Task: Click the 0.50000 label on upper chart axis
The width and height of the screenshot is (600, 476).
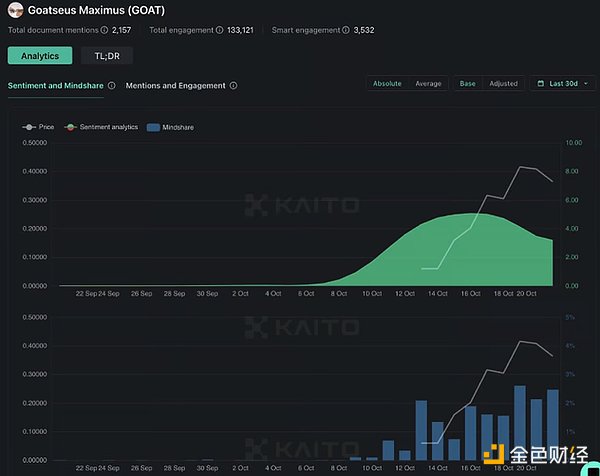Action: tap(35, 143)
